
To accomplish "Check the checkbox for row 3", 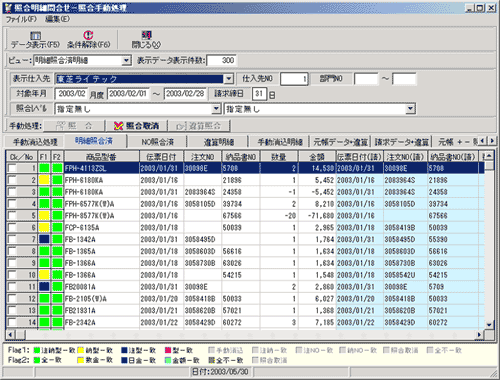I will pyautogui.click(x=12, y=192).
